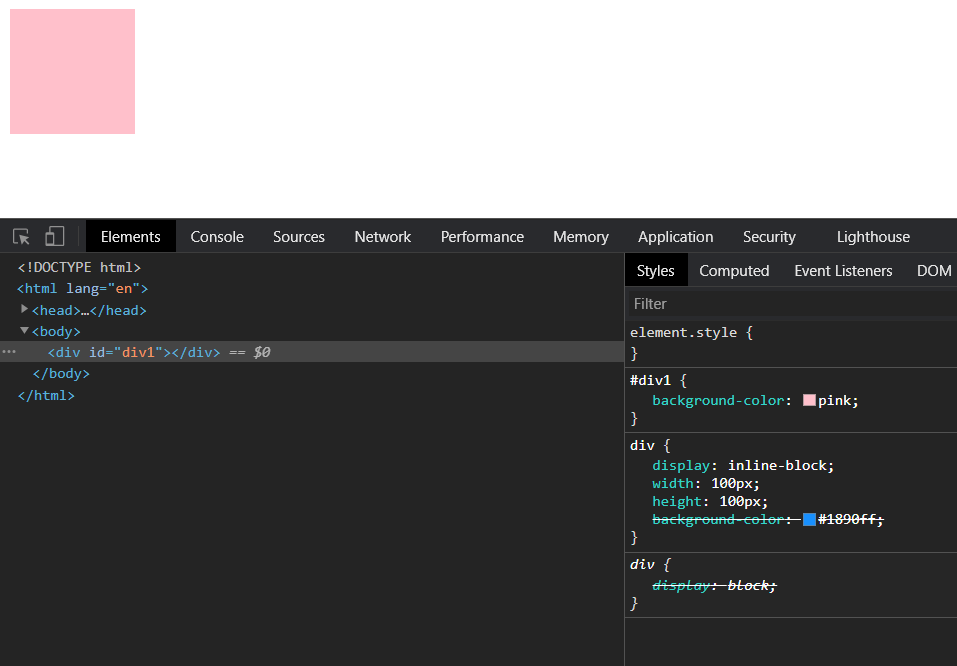Select the div id="div1" element line
The height and width of the screenshot is (666, 957).
click(x=134, y=352)
